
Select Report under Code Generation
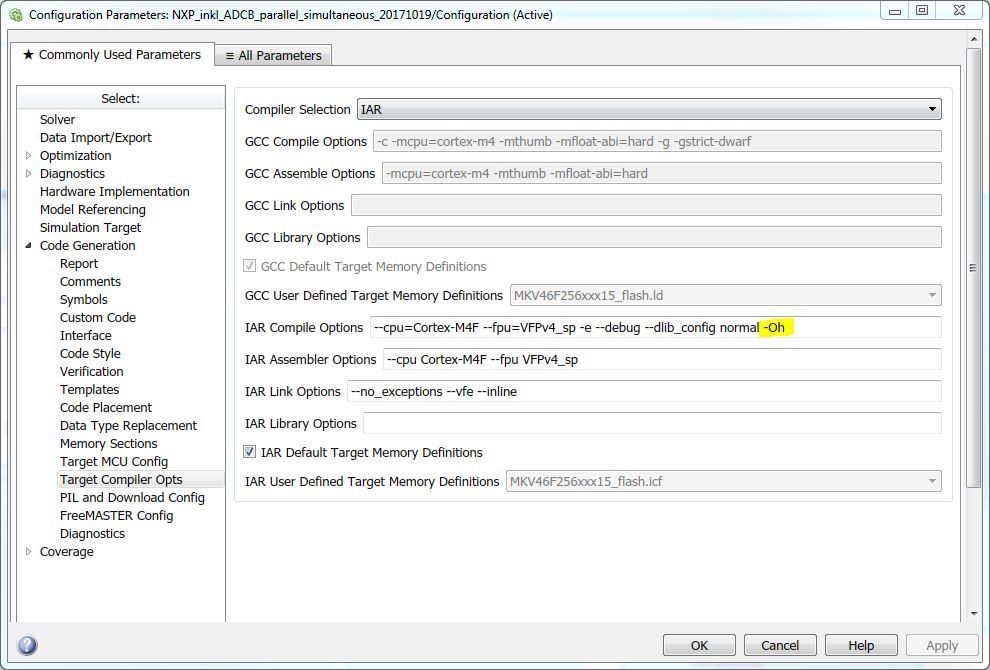pyautogui.click(x=79, y=263)
